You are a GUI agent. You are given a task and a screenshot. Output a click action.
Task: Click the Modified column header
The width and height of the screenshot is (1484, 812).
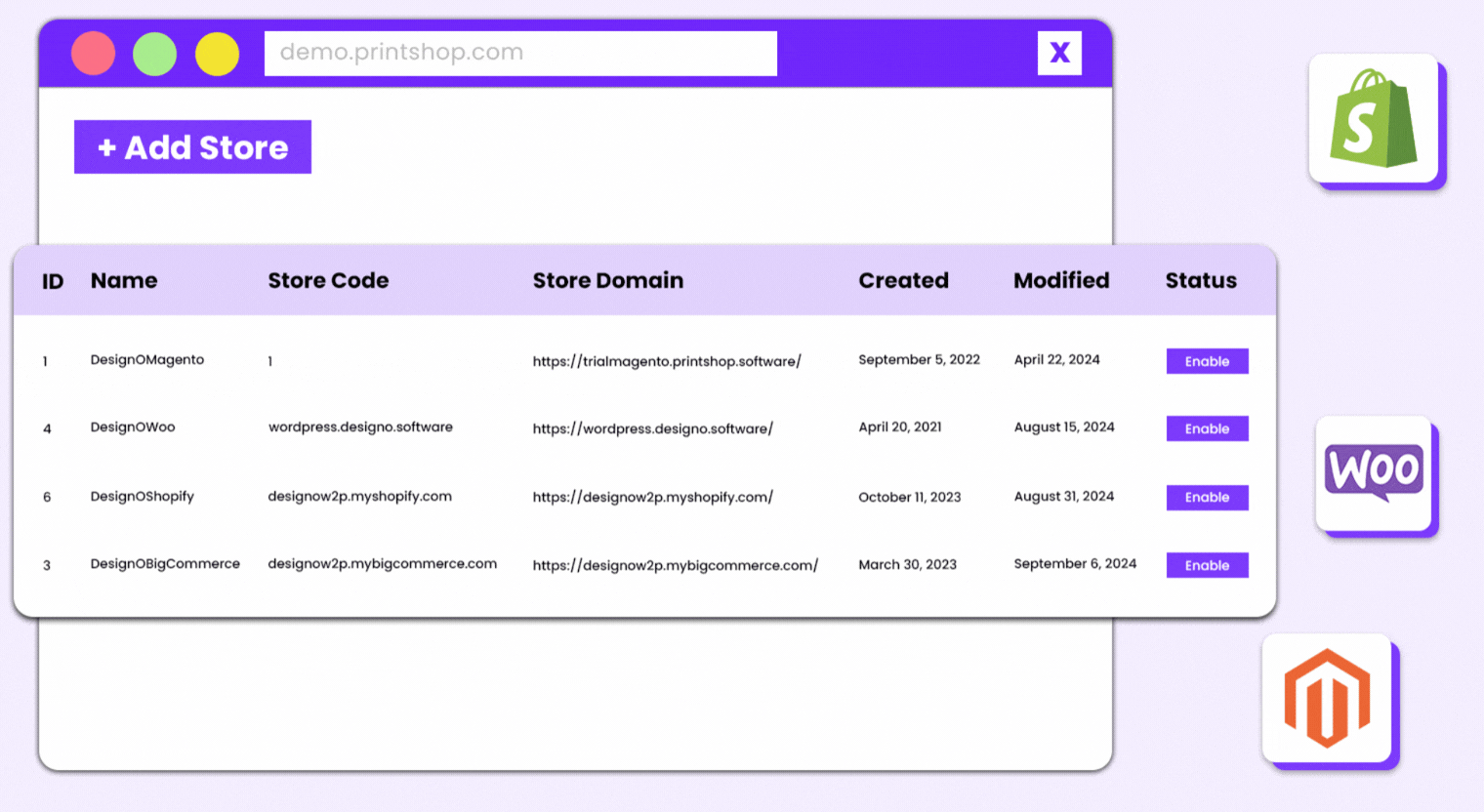pyautogui.click(x=1061, y=281)
